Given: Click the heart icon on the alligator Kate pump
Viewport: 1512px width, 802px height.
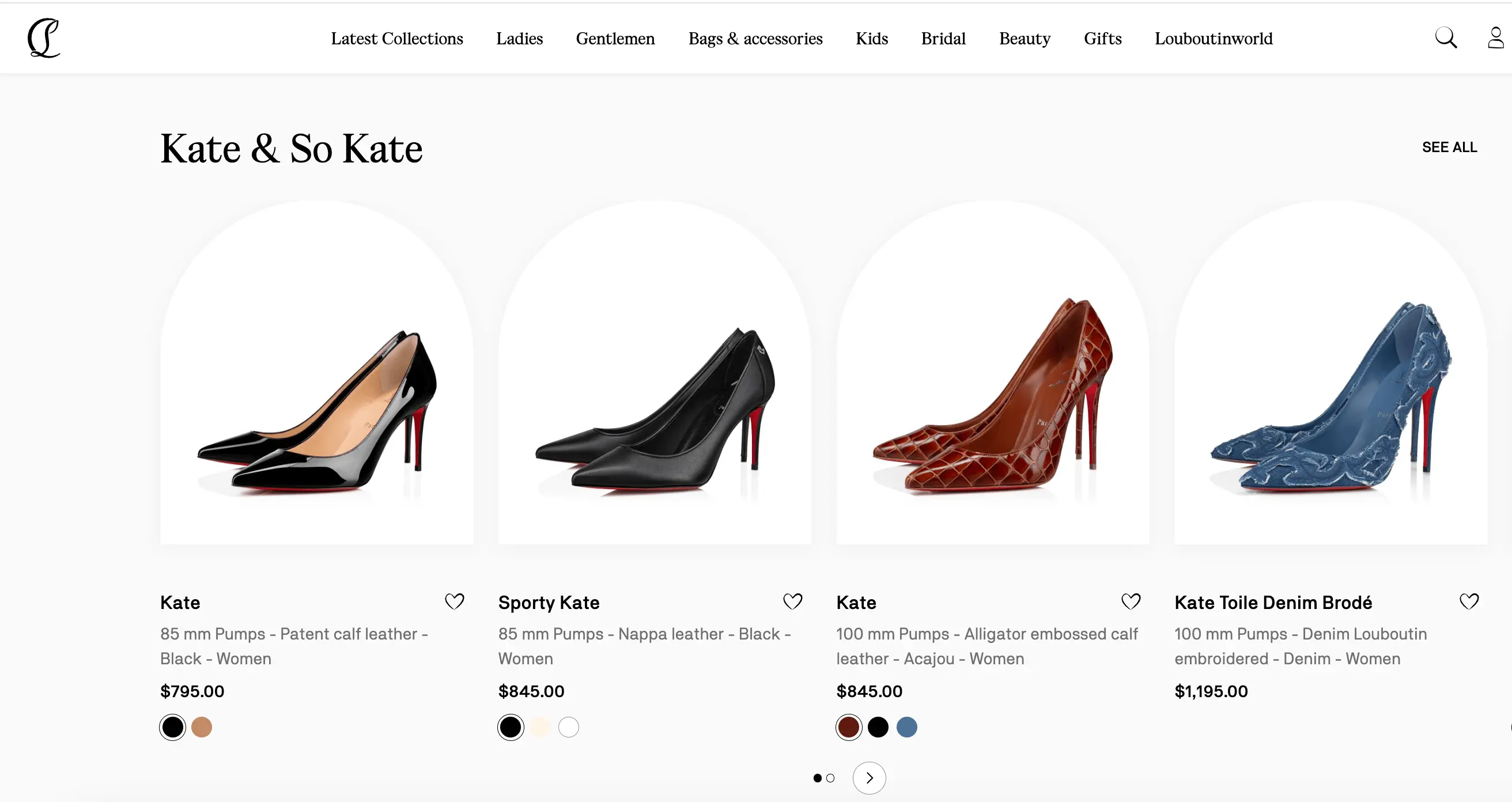Looking at the screenshot, I should 1131,601.
